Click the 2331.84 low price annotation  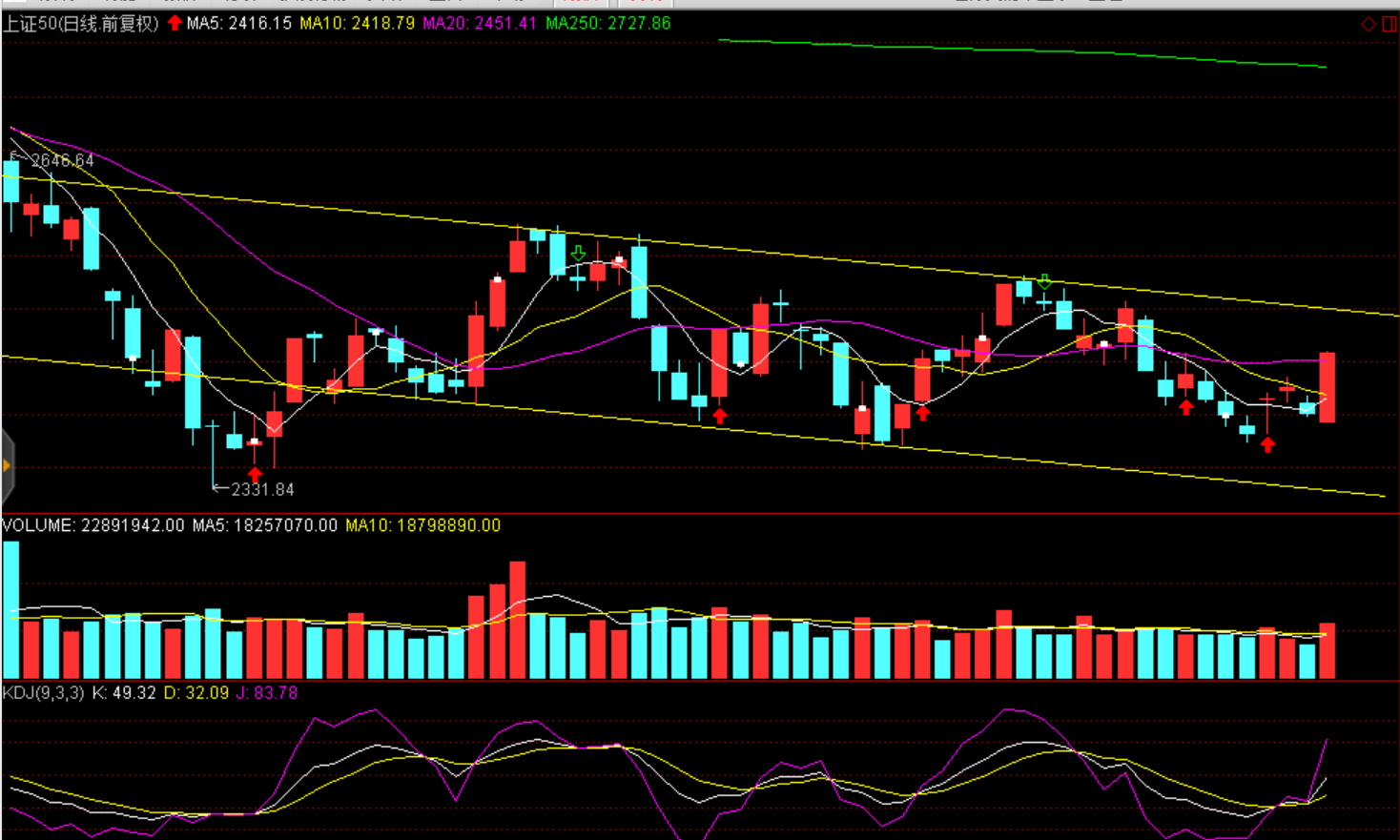coord(262,489)
